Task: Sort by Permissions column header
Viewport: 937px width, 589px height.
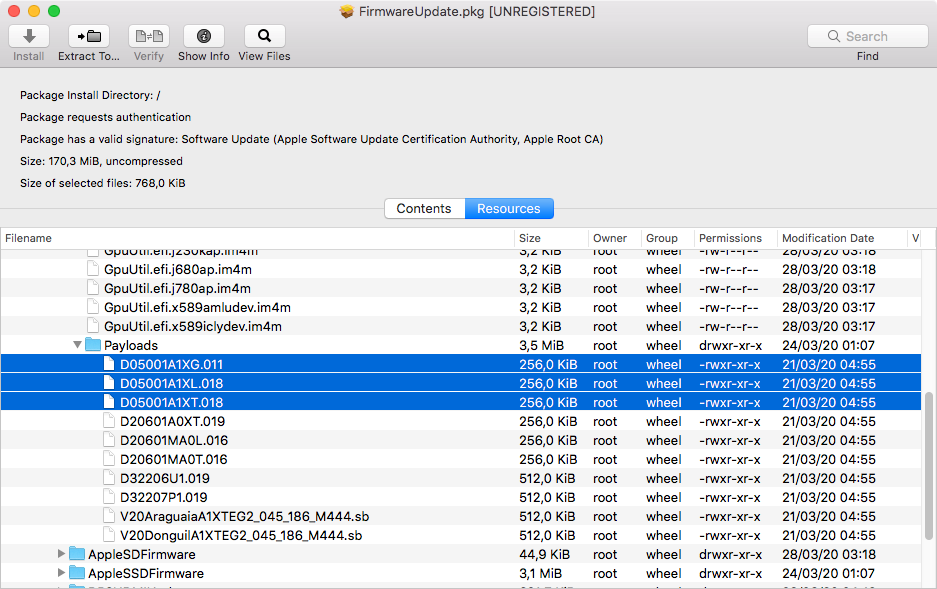Action: click(x=736, y=238)
